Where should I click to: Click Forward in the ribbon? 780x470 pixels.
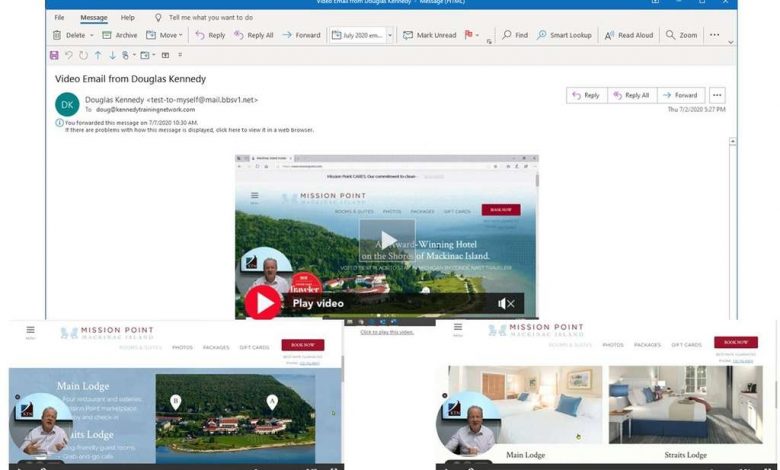click(301, 35)
